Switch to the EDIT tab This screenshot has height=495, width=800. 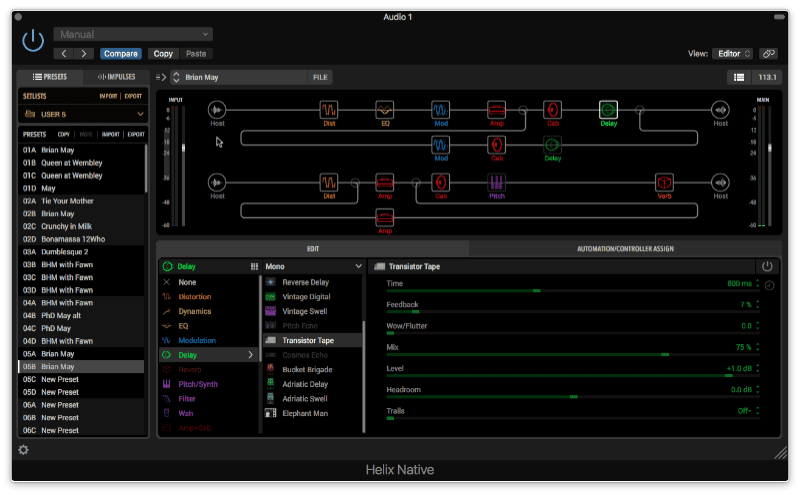313,249
